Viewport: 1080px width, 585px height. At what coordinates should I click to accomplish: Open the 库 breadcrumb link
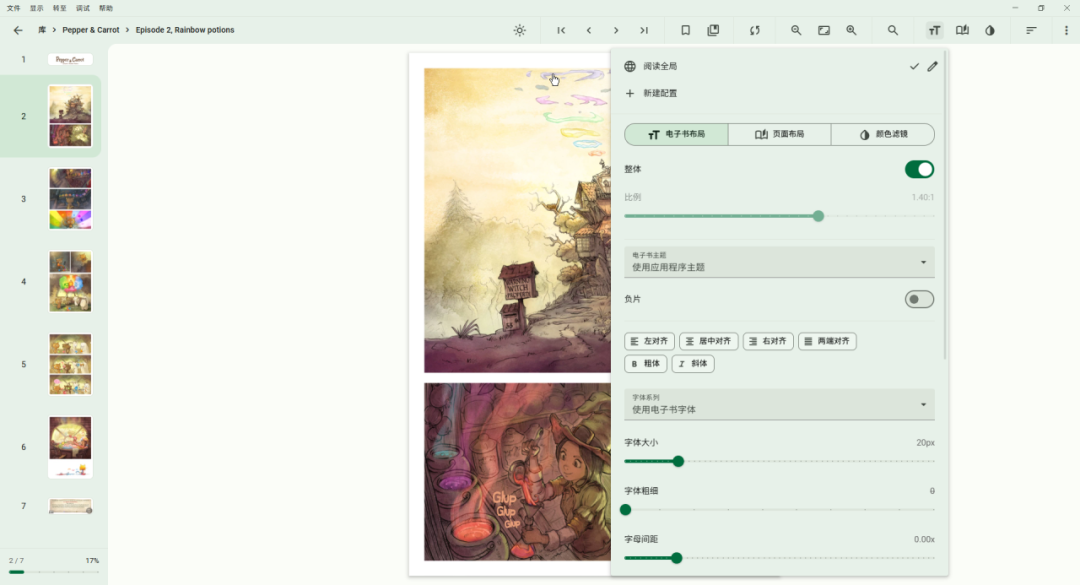pyautogui.click(x=42, y=30)
